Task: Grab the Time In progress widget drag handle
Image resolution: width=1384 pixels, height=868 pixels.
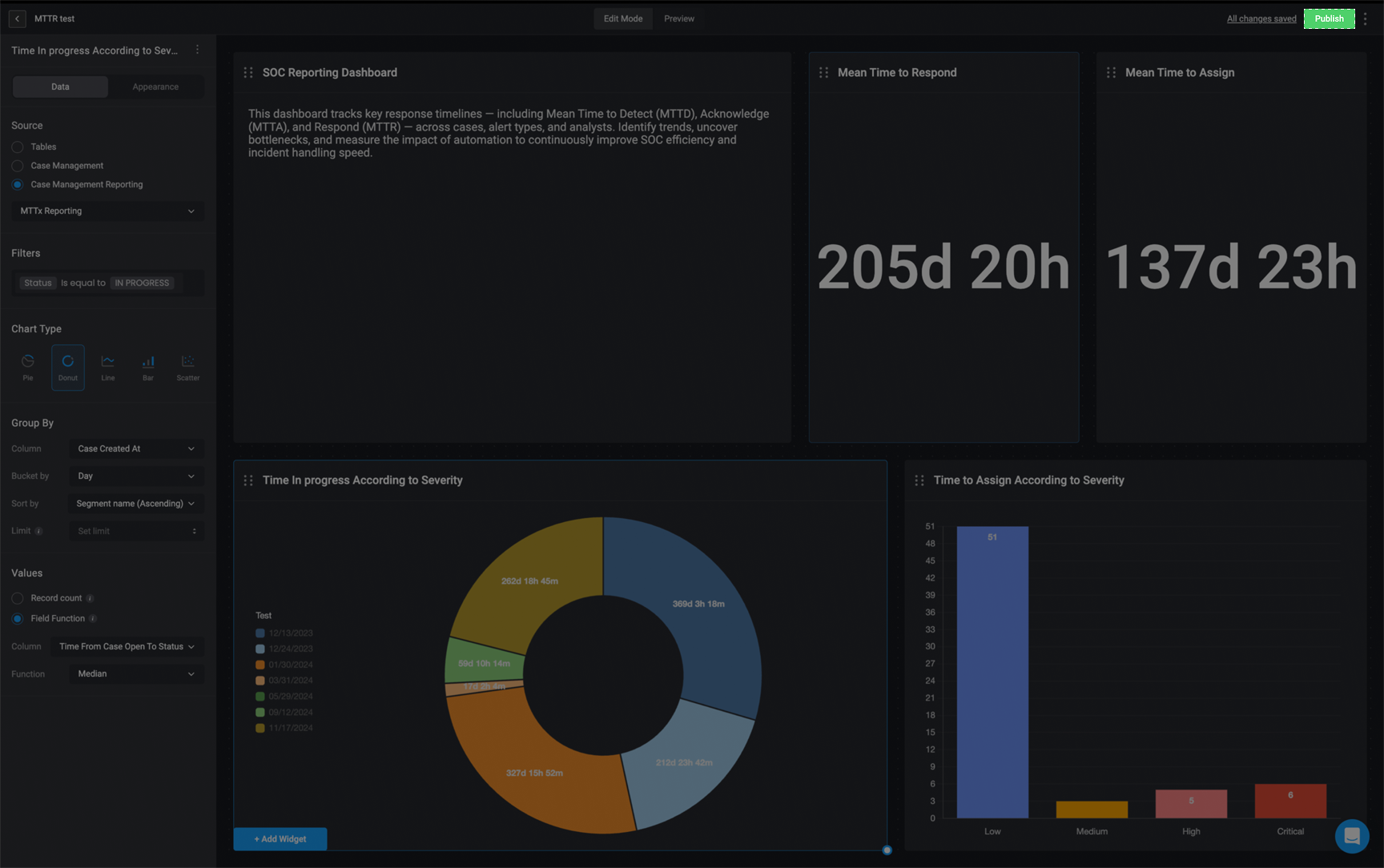Action: (x=248, y=480)
